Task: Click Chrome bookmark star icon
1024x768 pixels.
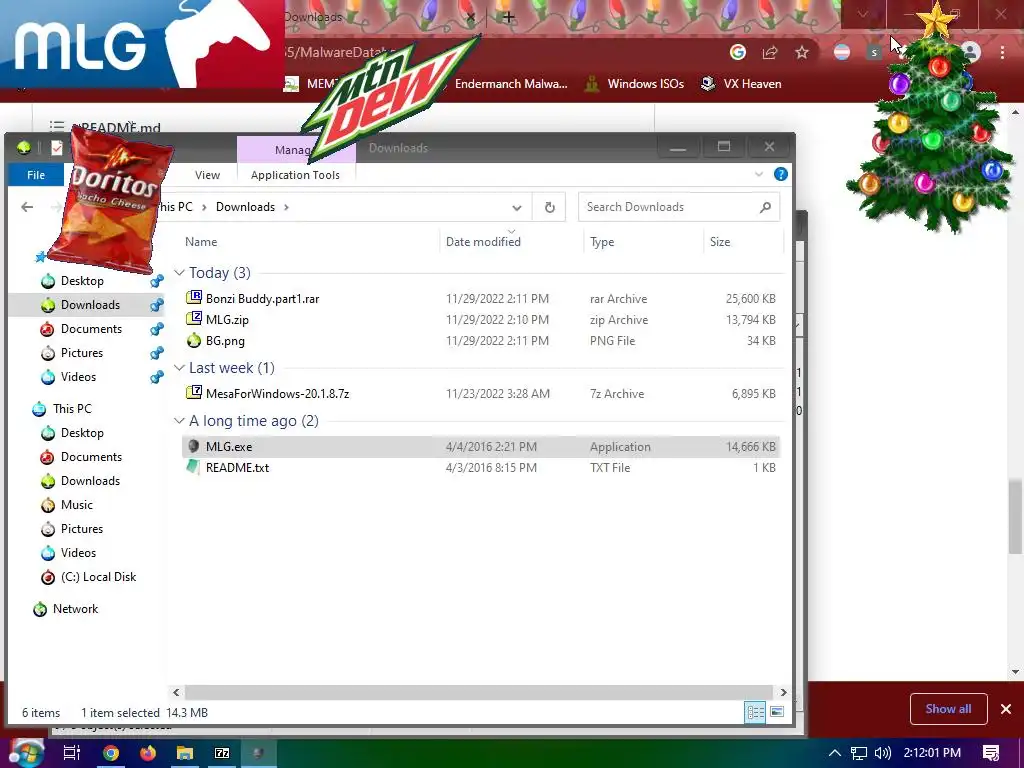Action: [x=802, y=52]
